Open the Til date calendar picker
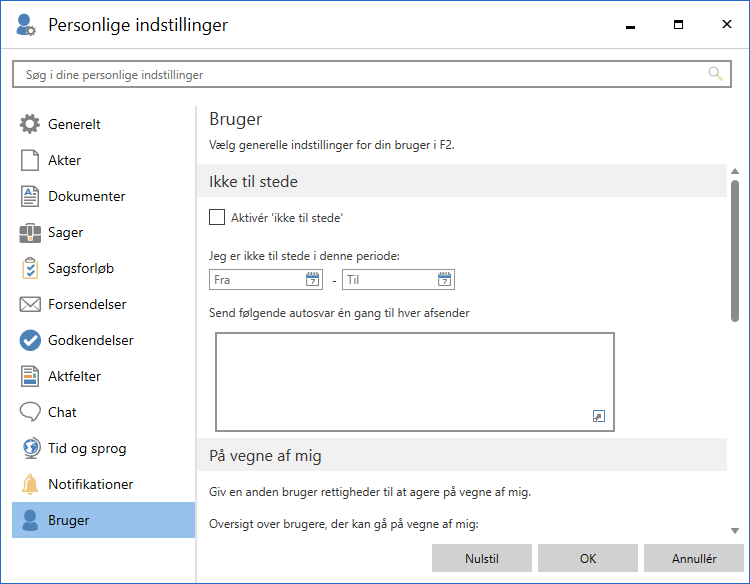The height and width of the screenshot is (584, 750). (445, 280)
